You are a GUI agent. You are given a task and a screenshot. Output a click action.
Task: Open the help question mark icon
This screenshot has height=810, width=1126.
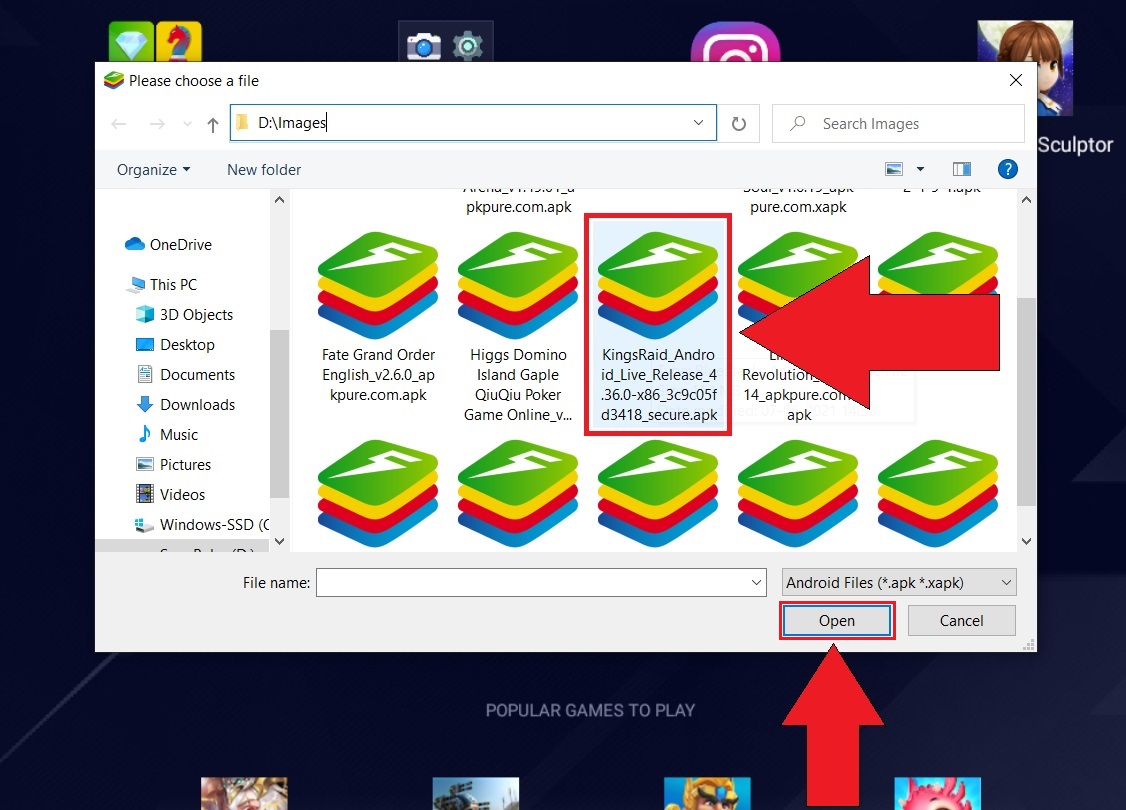point(1008,169)
